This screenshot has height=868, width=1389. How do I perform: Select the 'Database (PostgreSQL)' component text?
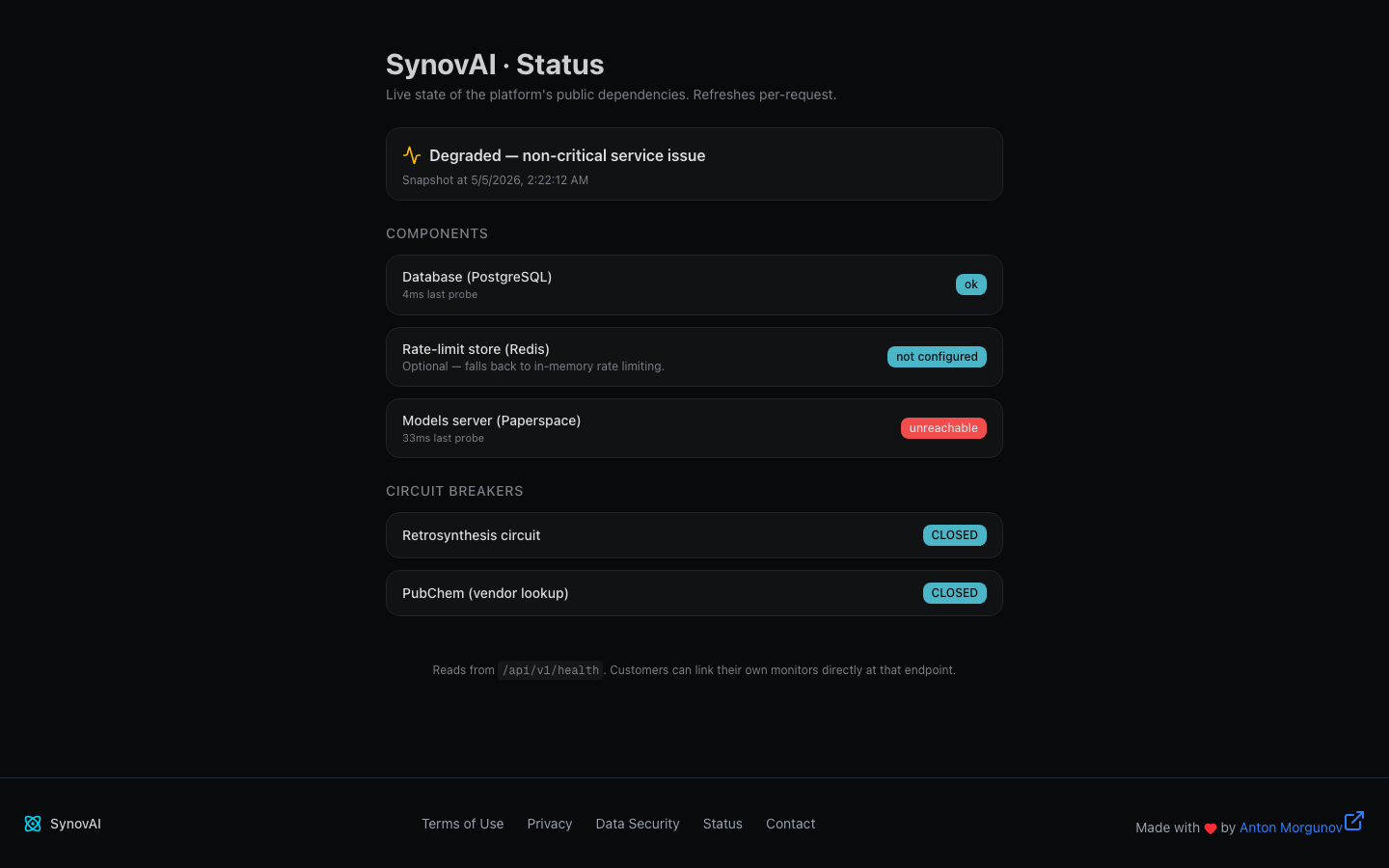477,277
